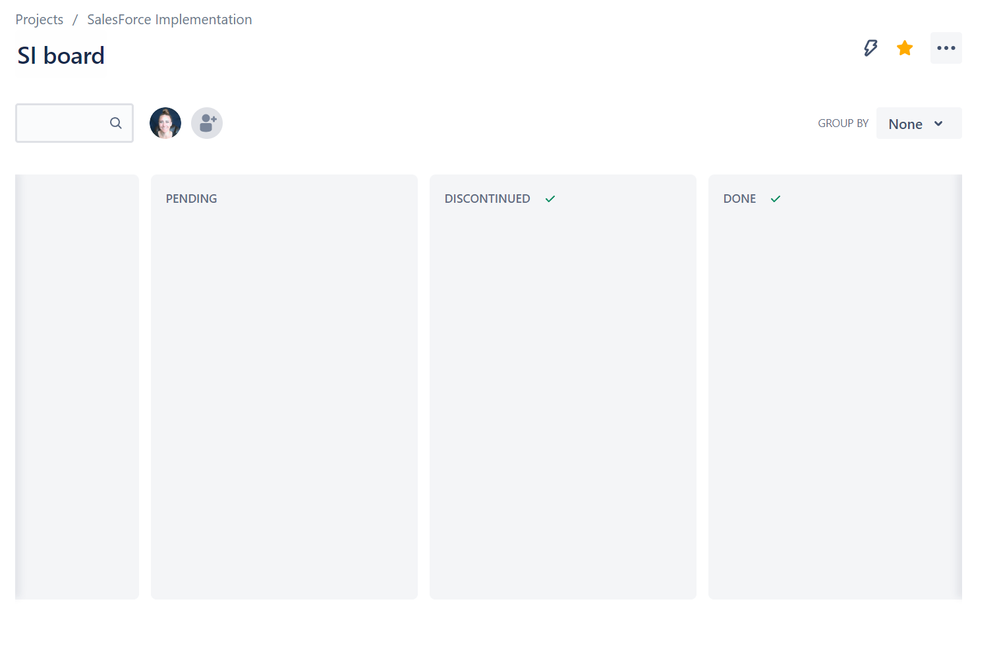The width and height of the screenshot is (999, 660).
Task: Open the SalesForce Implementation project link
Action: point(169,18)
